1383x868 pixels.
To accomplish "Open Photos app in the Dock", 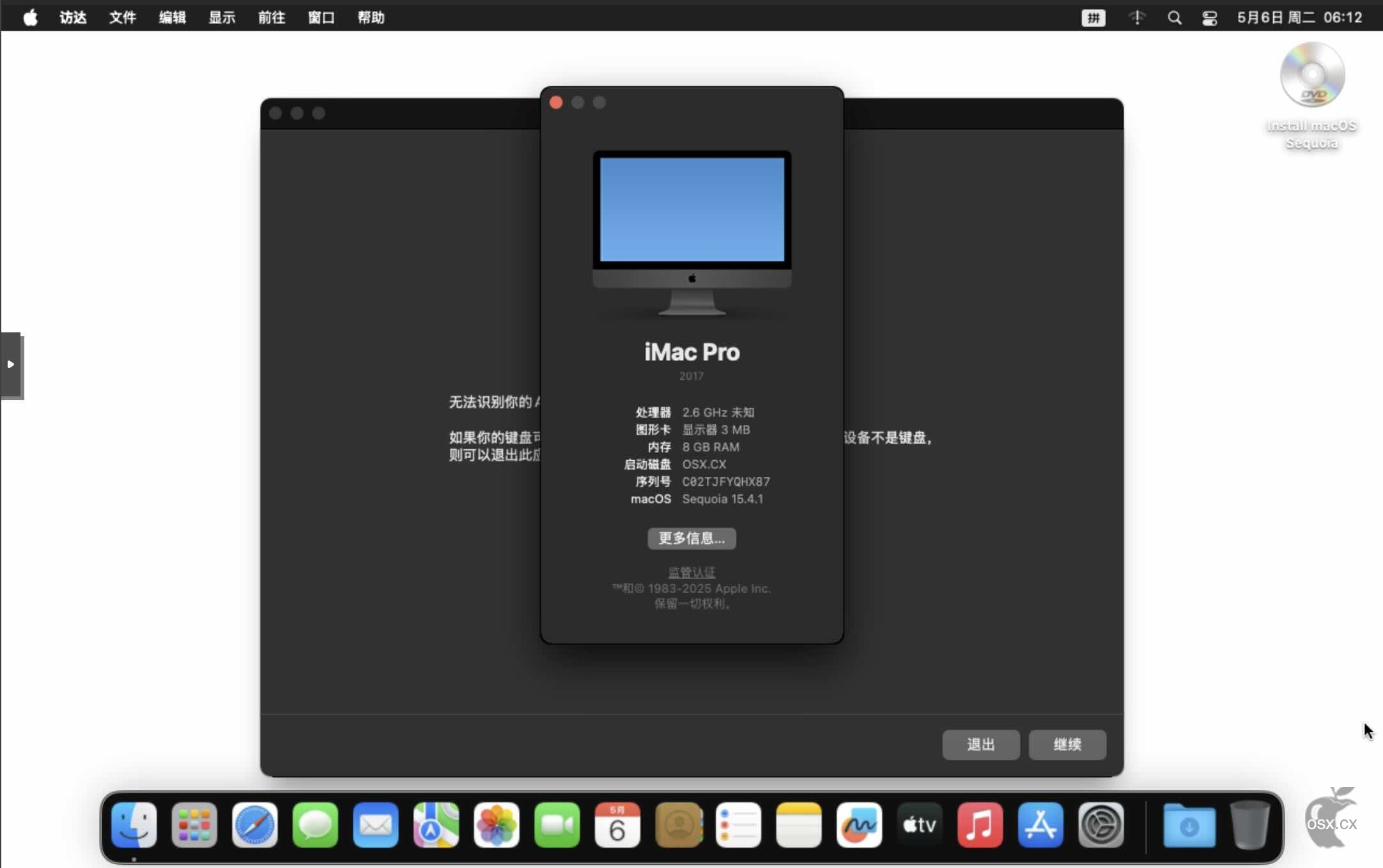I will [x=497, y=825].
